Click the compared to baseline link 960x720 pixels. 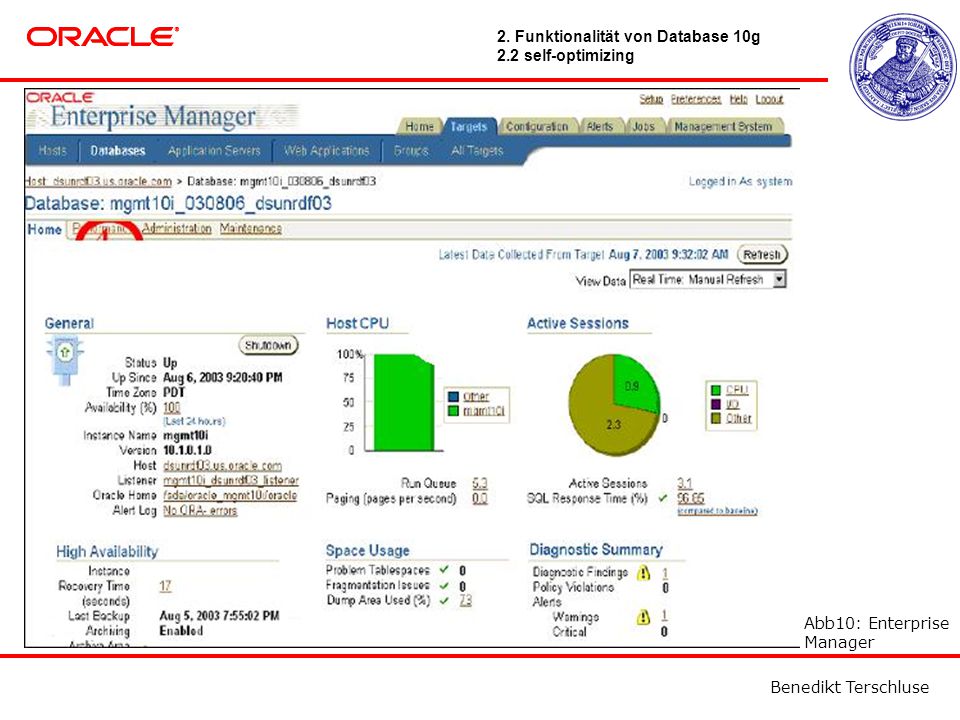[718, 511]
